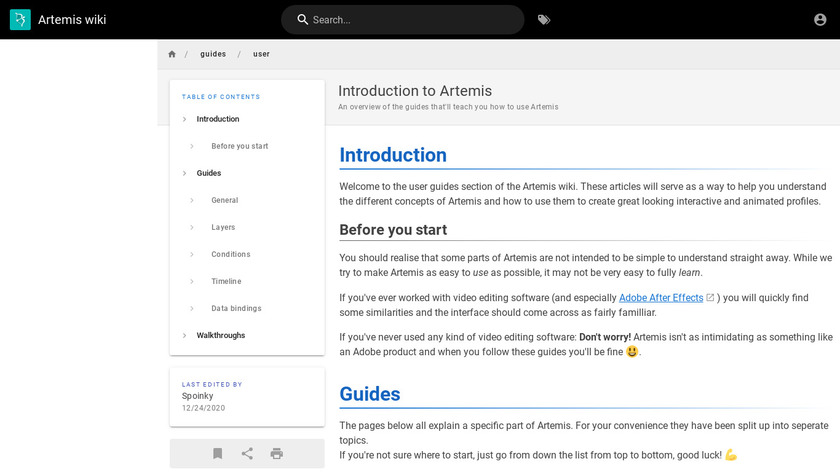Open the Adobe After Effects link

coord(661,298)
